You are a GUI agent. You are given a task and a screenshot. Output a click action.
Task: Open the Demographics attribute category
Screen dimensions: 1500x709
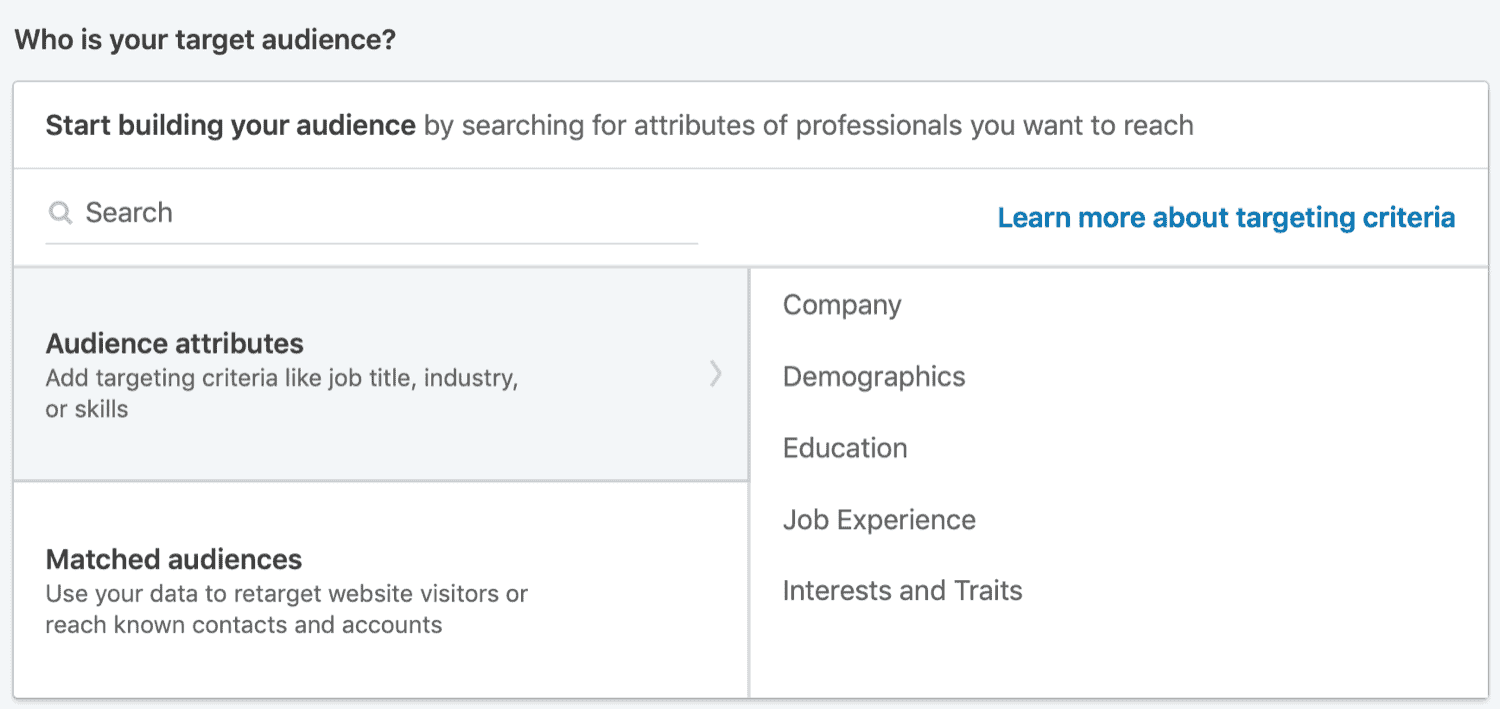(874, 377)
